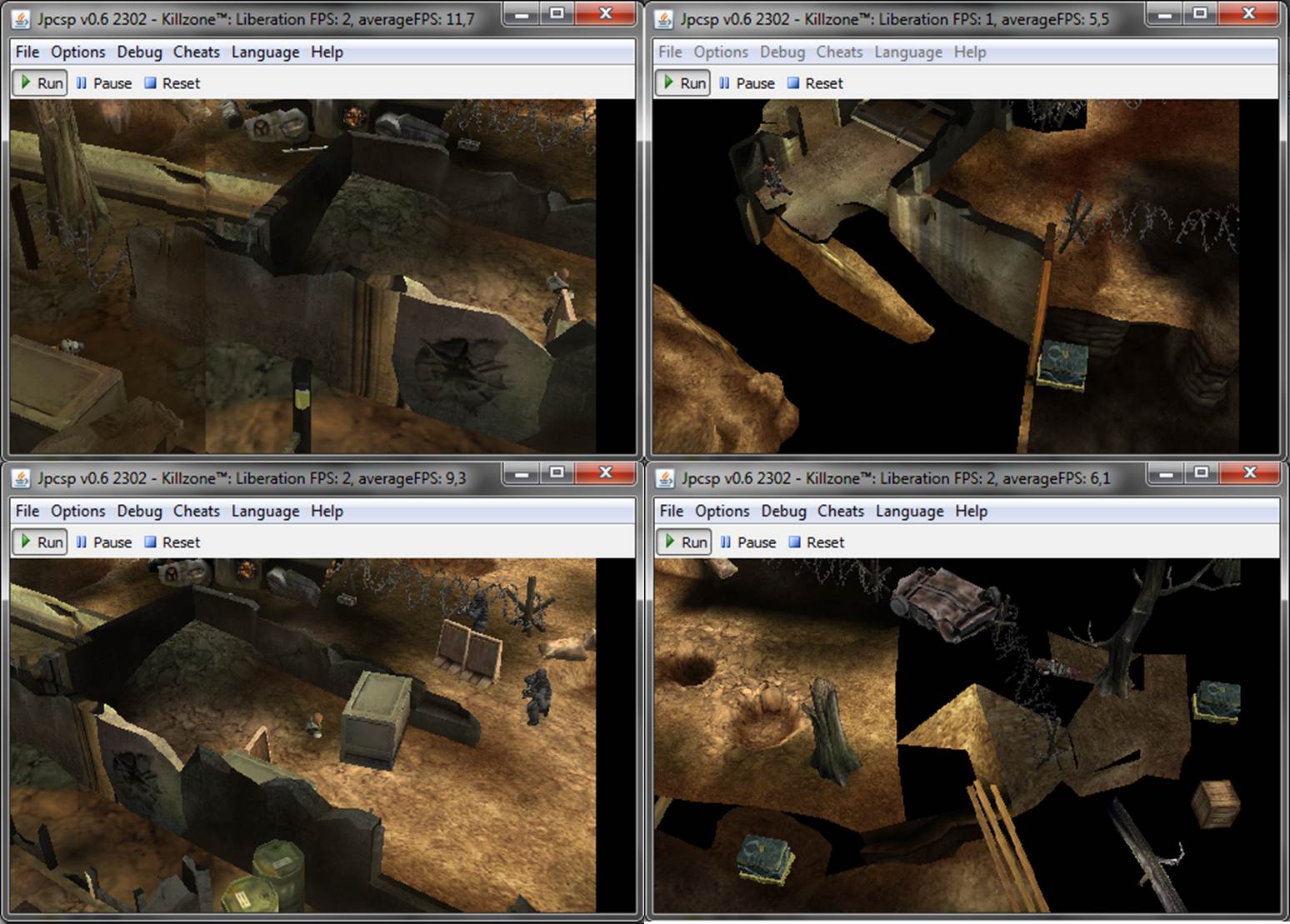Open Cheats menu in averageFPS 9,3 window
The height and width of the screenshot is (924, 1290).
click(x=197, y=511)
